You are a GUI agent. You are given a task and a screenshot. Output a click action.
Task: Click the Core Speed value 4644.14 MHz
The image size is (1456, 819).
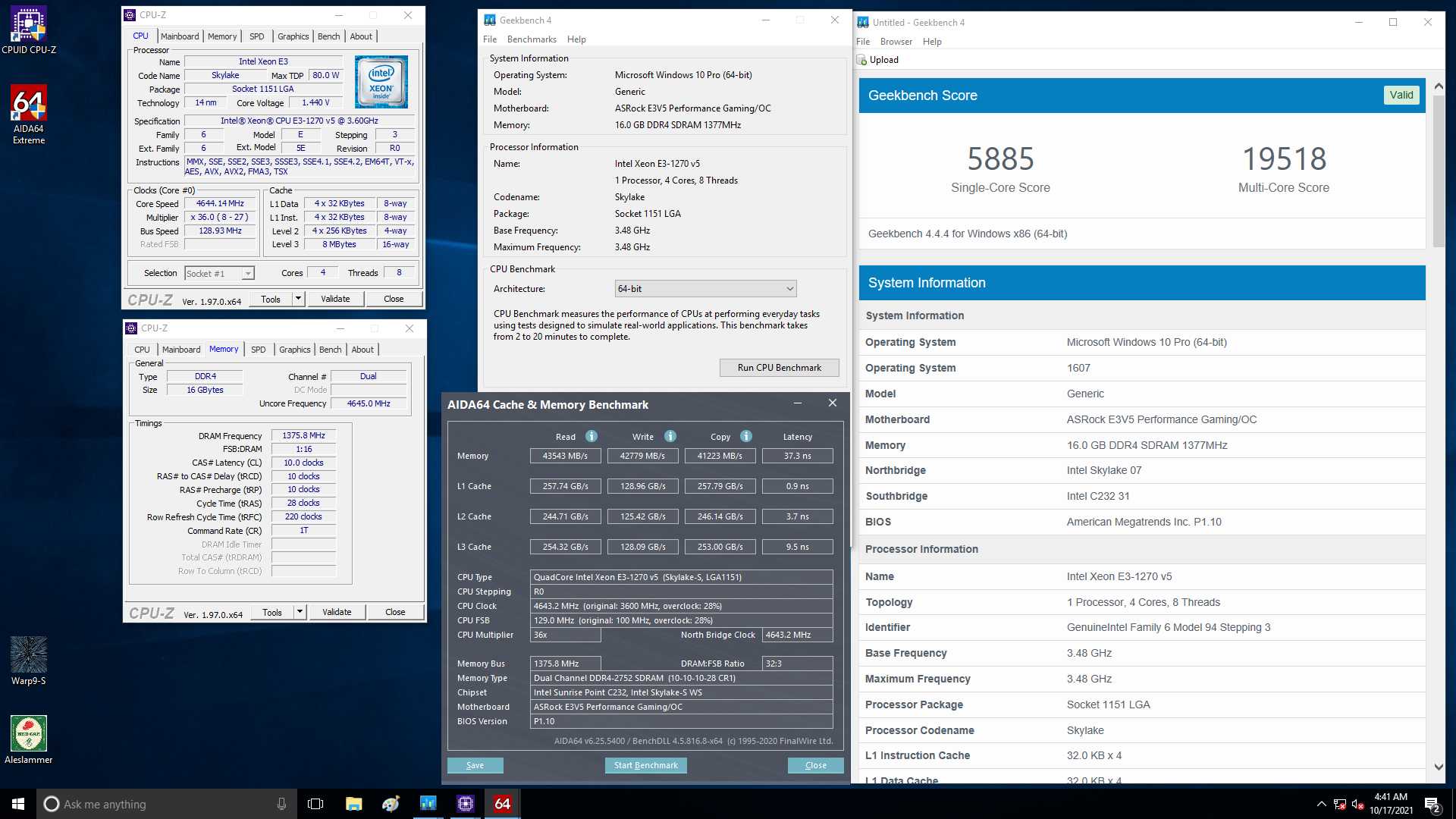pyautogui.click(x=220, y=203)
